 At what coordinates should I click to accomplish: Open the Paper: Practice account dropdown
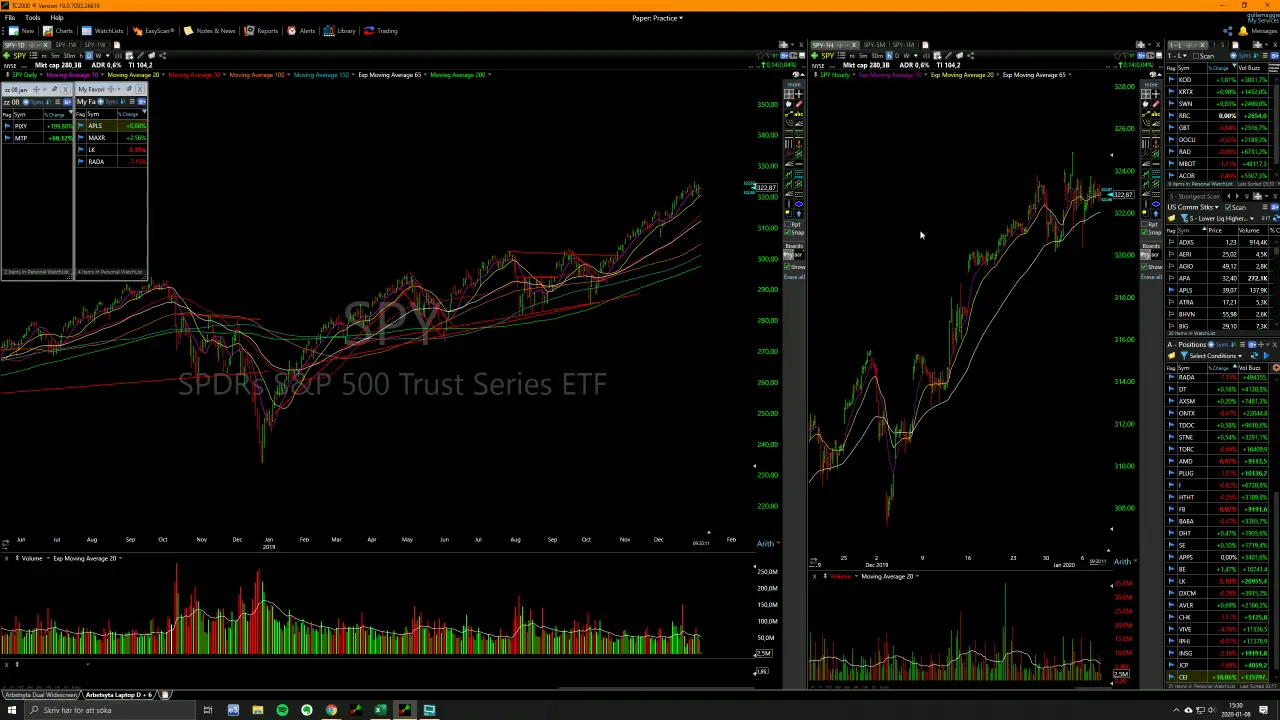tap(657, 18)
